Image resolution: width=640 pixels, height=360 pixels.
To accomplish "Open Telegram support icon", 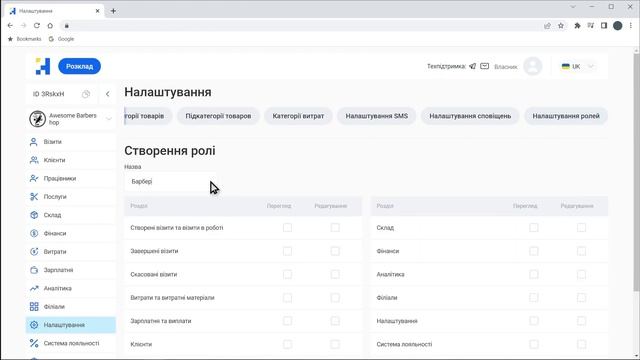I will tap(472, 66).
